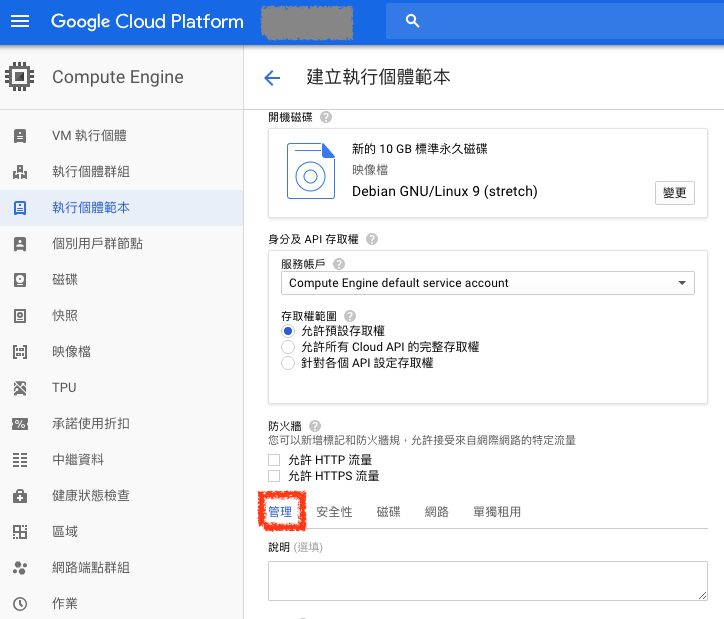The height and width of the screenshot is (619, 724).
Task: Click the help icon beside 防火牆
Action: click(x=315, y=425)
